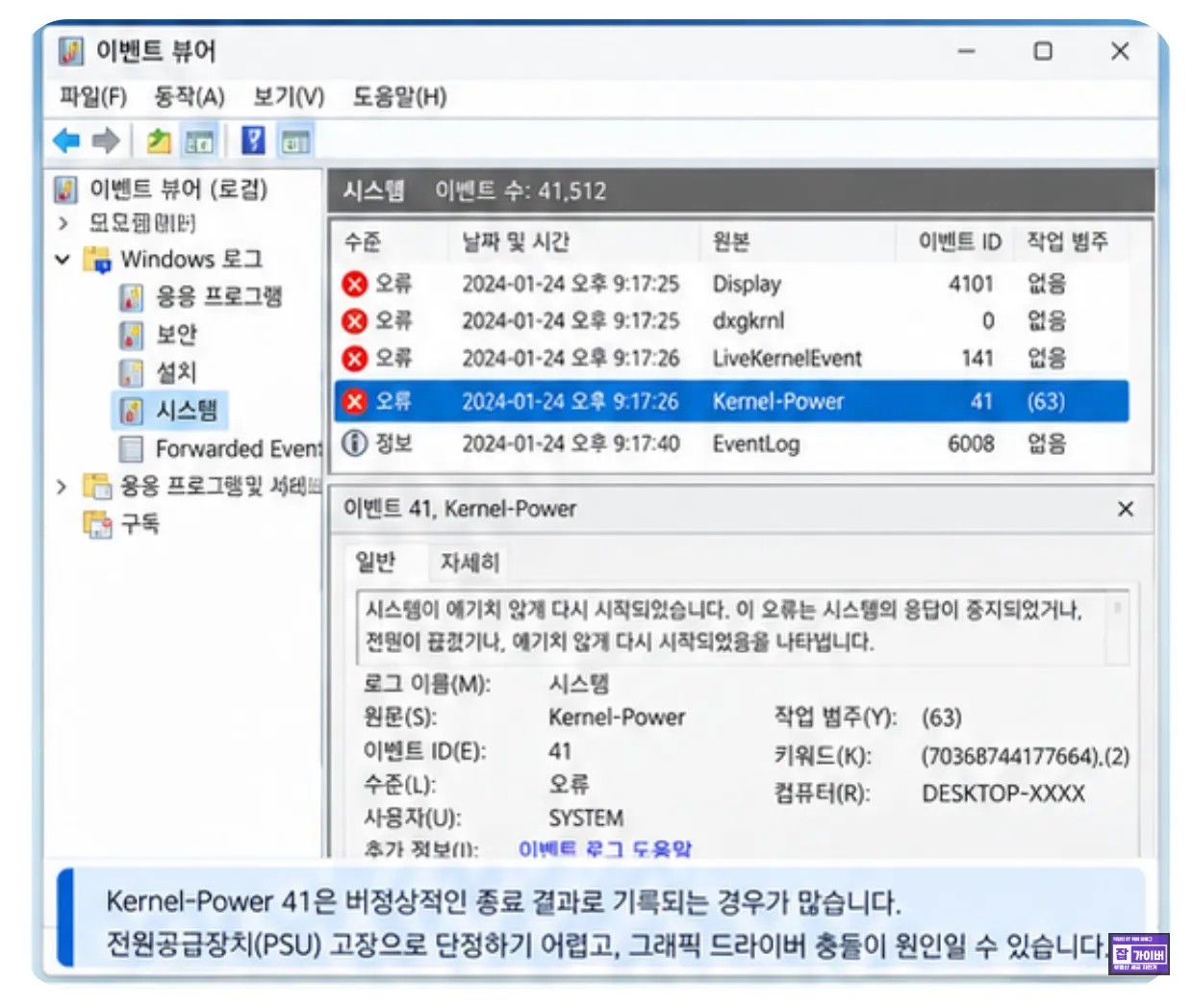Click the Back arrow toolbar icon
Viewport: 1193px width, 1008px height.
66,141
